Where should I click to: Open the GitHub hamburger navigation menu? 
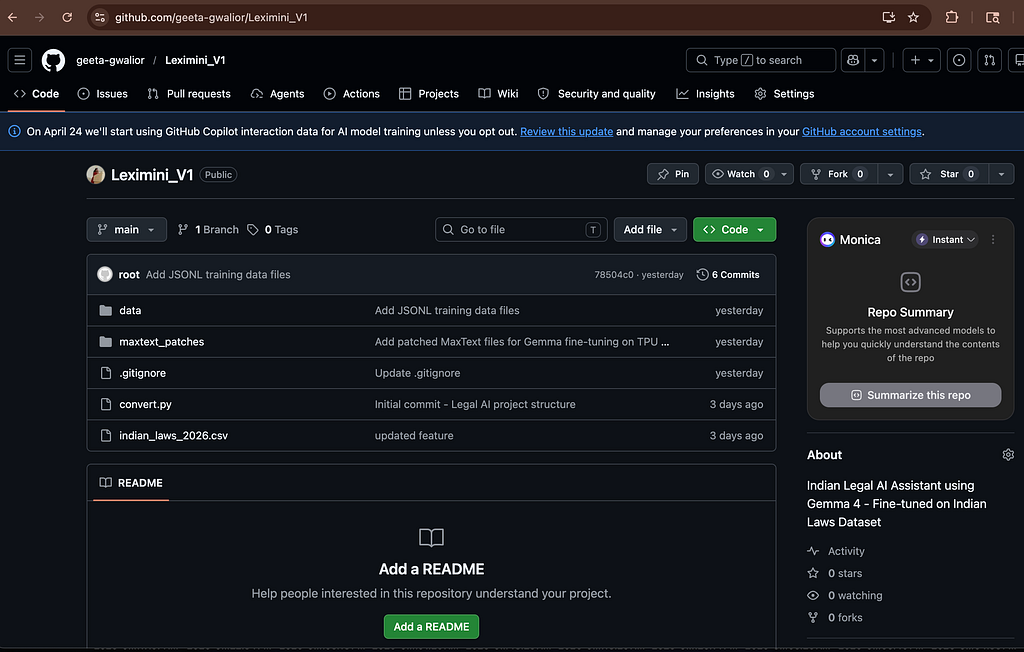(20, 60)
